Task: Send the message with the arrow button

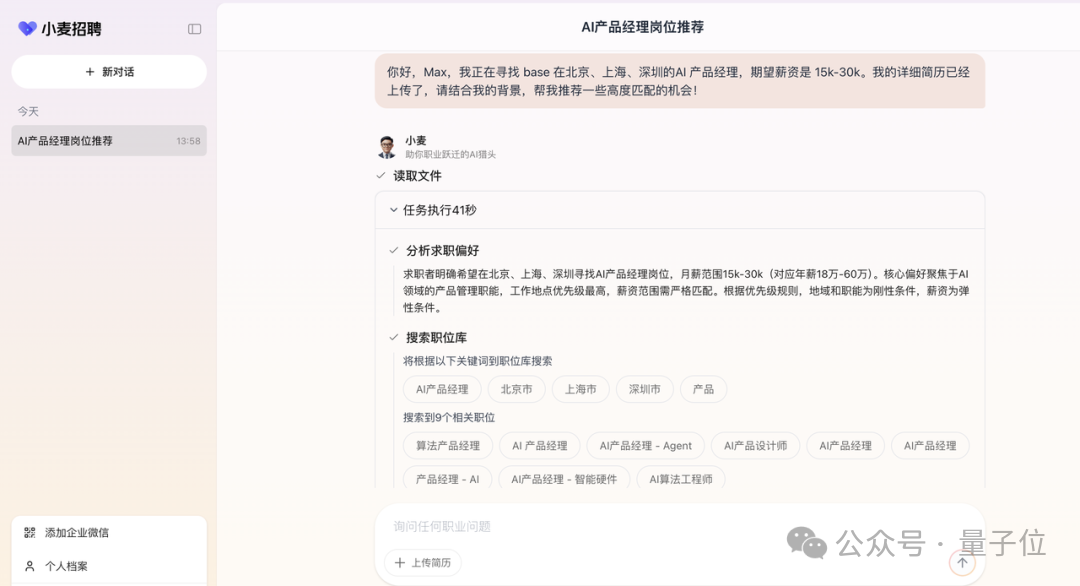Action: coord(962,563)
